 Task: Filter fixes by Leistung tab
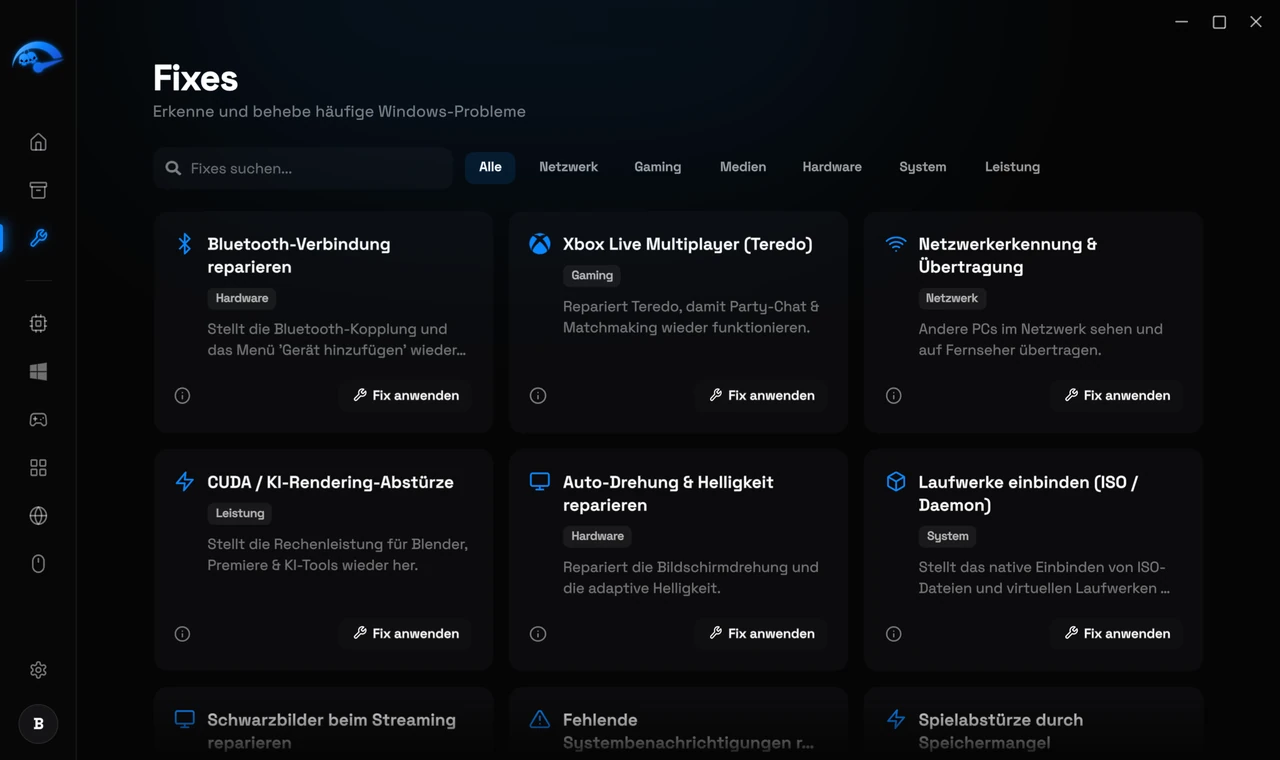[x=1012, y=167]
